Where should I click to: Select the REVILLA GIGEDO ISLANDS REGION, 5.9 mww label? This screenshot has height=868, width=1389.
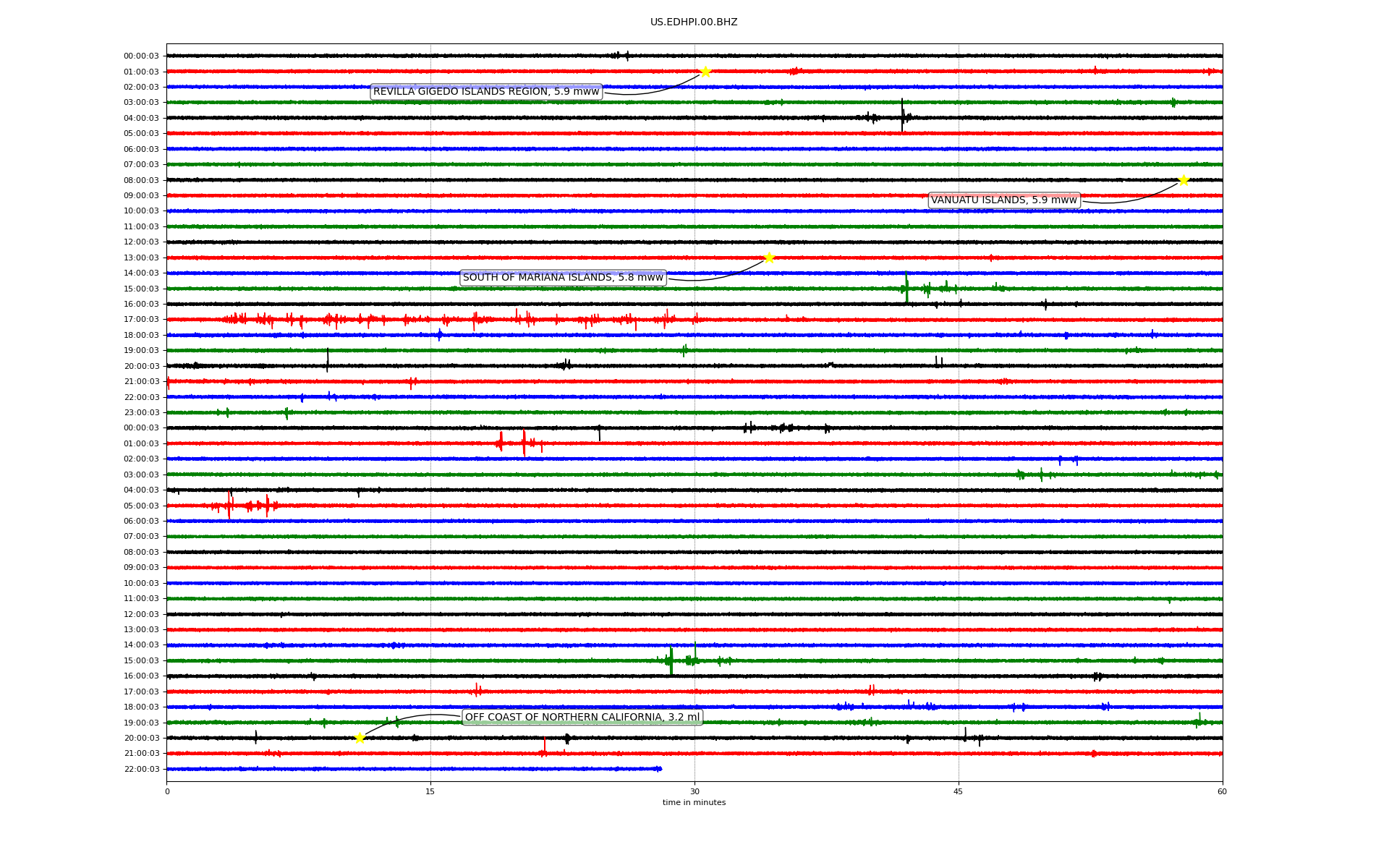[486, 92]
